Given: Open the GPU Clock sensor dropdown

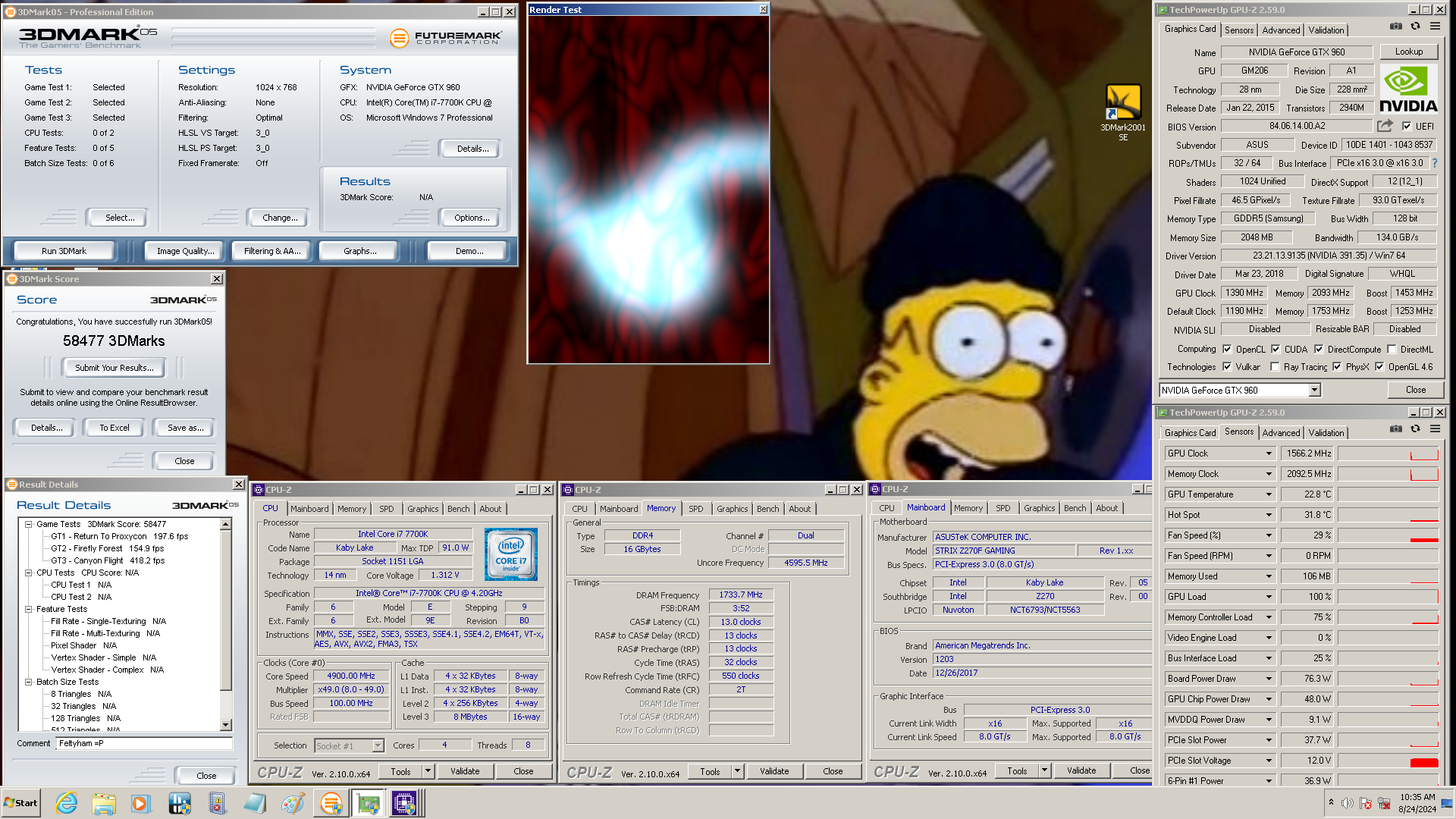Looking at the screenshot, I should pos(1269,453).
